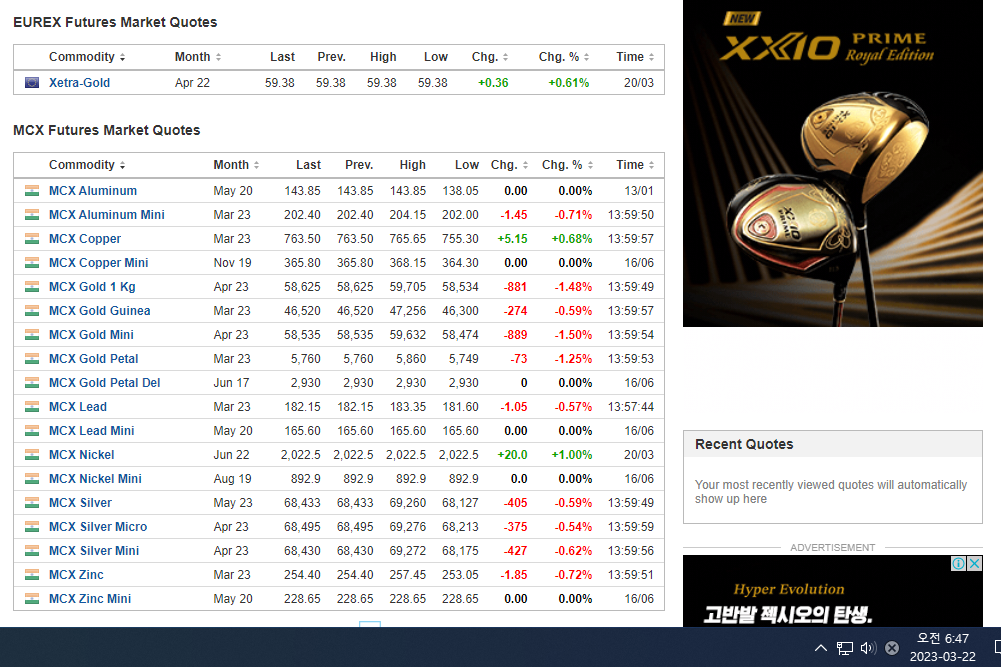
Task: Click the flag icon next to MCX Copper
Action: pos(32,239)
